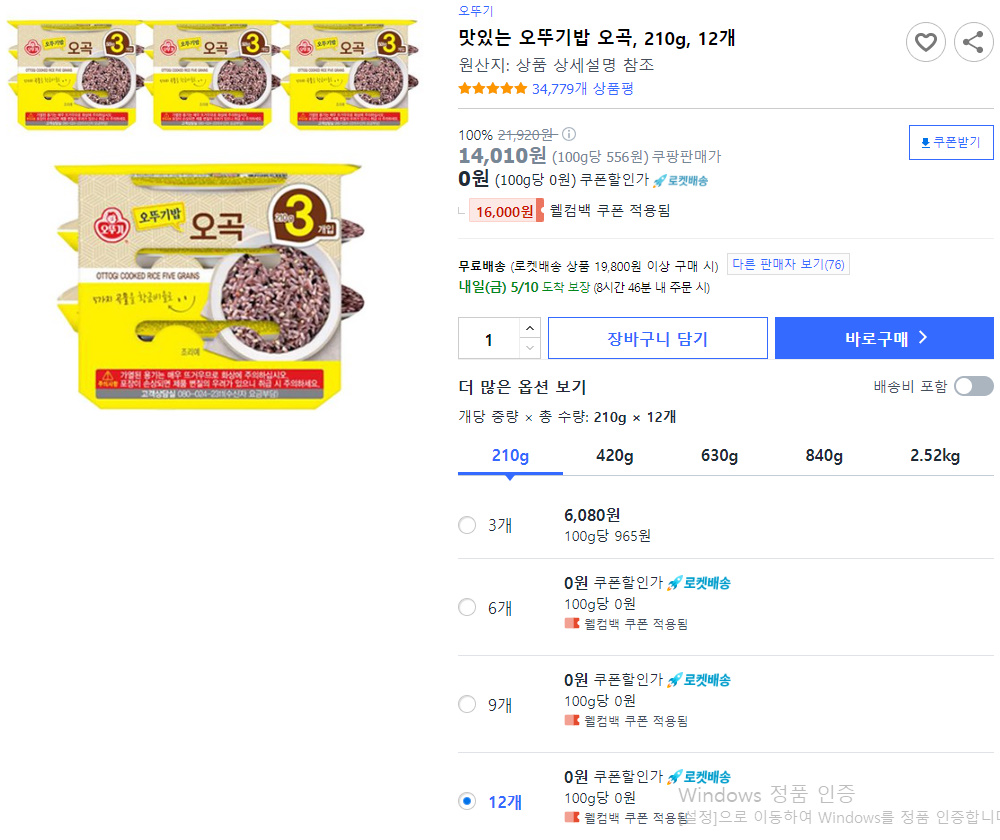The height and width of the screenshot is (840, 1000).
Task: Click the heart wishlist icon
Action: 925,42
